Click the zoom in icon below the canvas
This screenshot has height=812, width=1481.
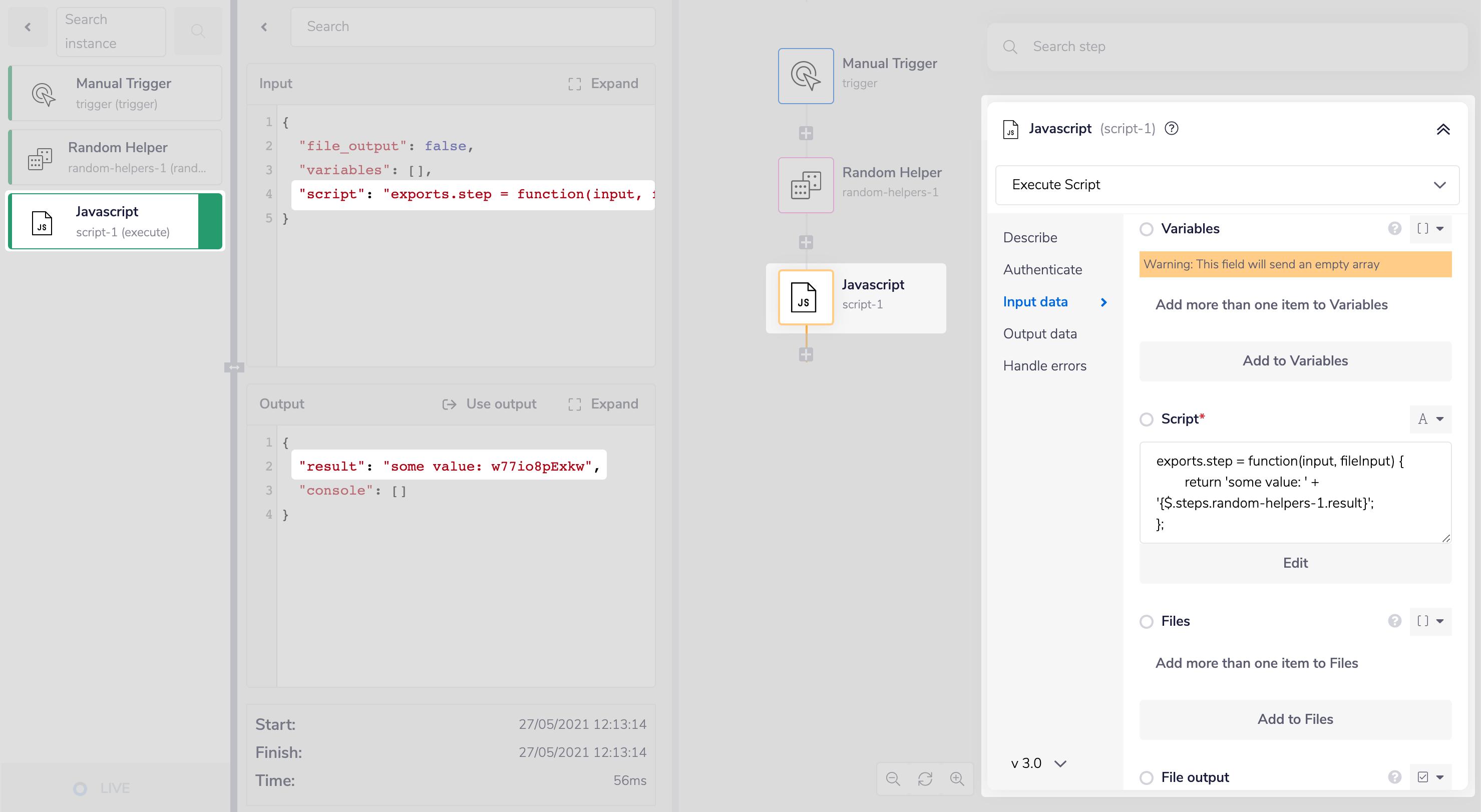point(957,778)
